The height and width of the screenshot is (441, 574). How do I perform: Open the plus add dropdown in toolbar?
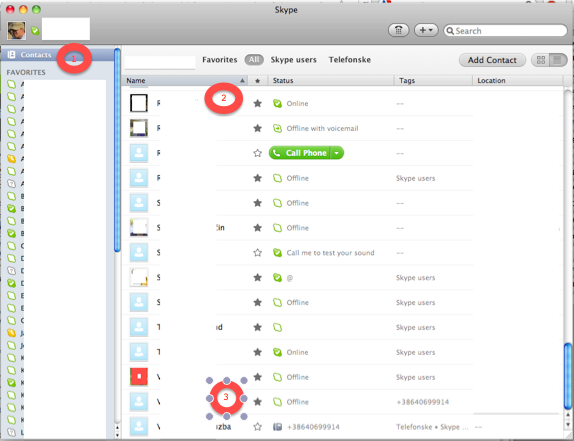426,30
